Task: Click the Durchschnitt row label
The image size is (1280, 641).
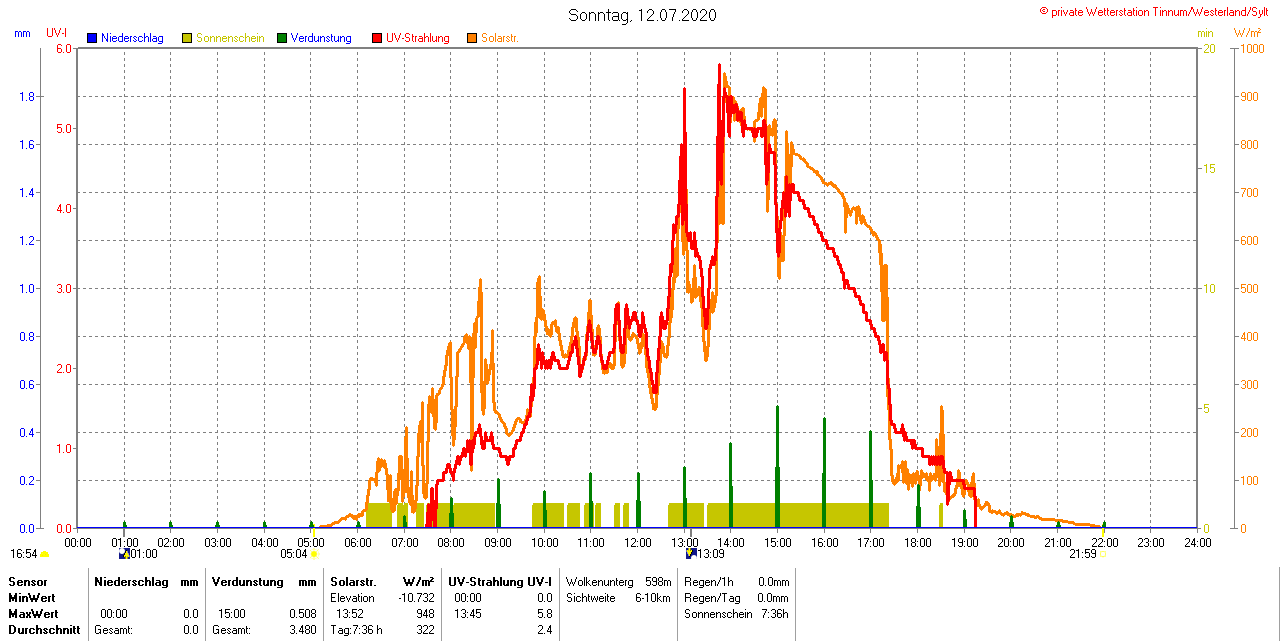Action: coord(44,630)
